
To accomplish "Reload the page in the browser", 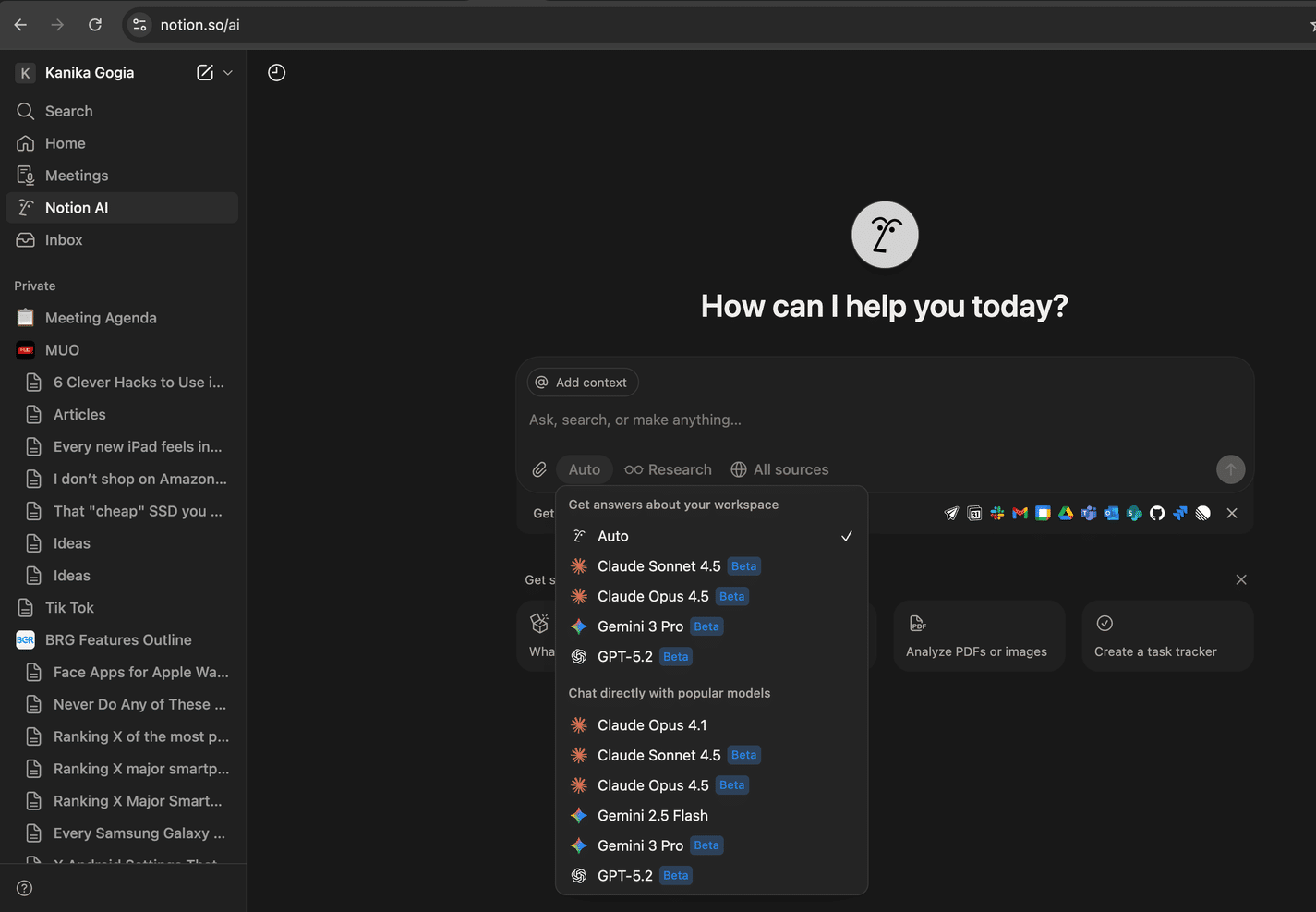I will (95, 25).
